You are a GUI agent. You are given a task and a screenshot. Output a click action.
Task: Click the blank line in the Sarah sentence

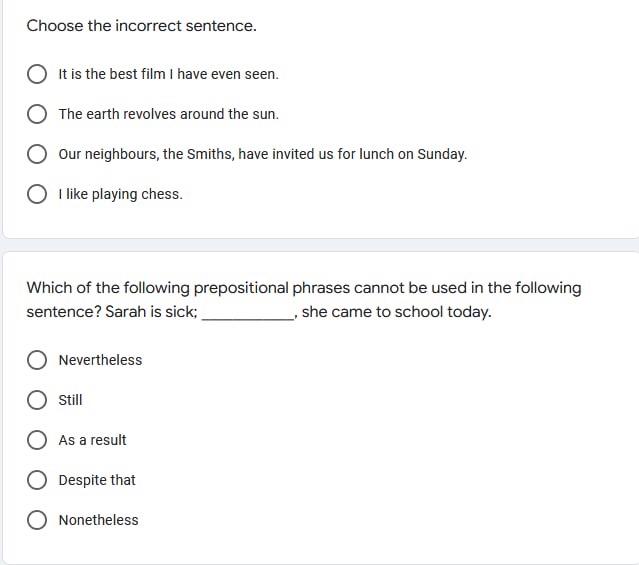(x=248, y=317)
